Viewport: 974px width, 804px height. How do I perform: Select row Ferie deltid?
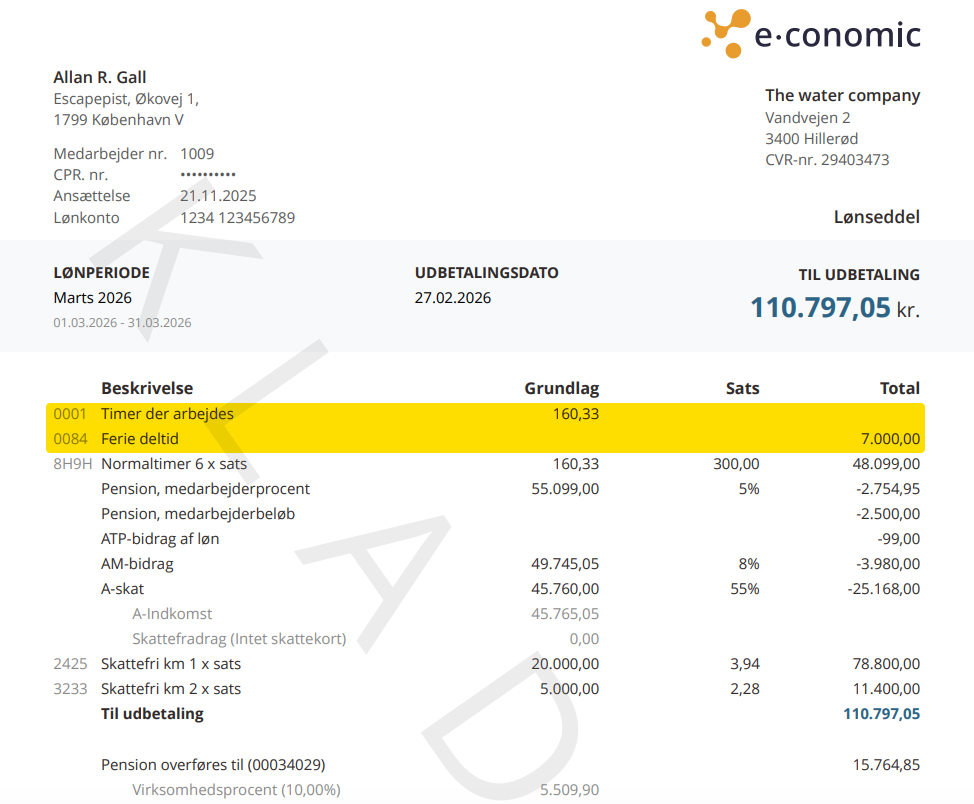[x=485, y=439]
